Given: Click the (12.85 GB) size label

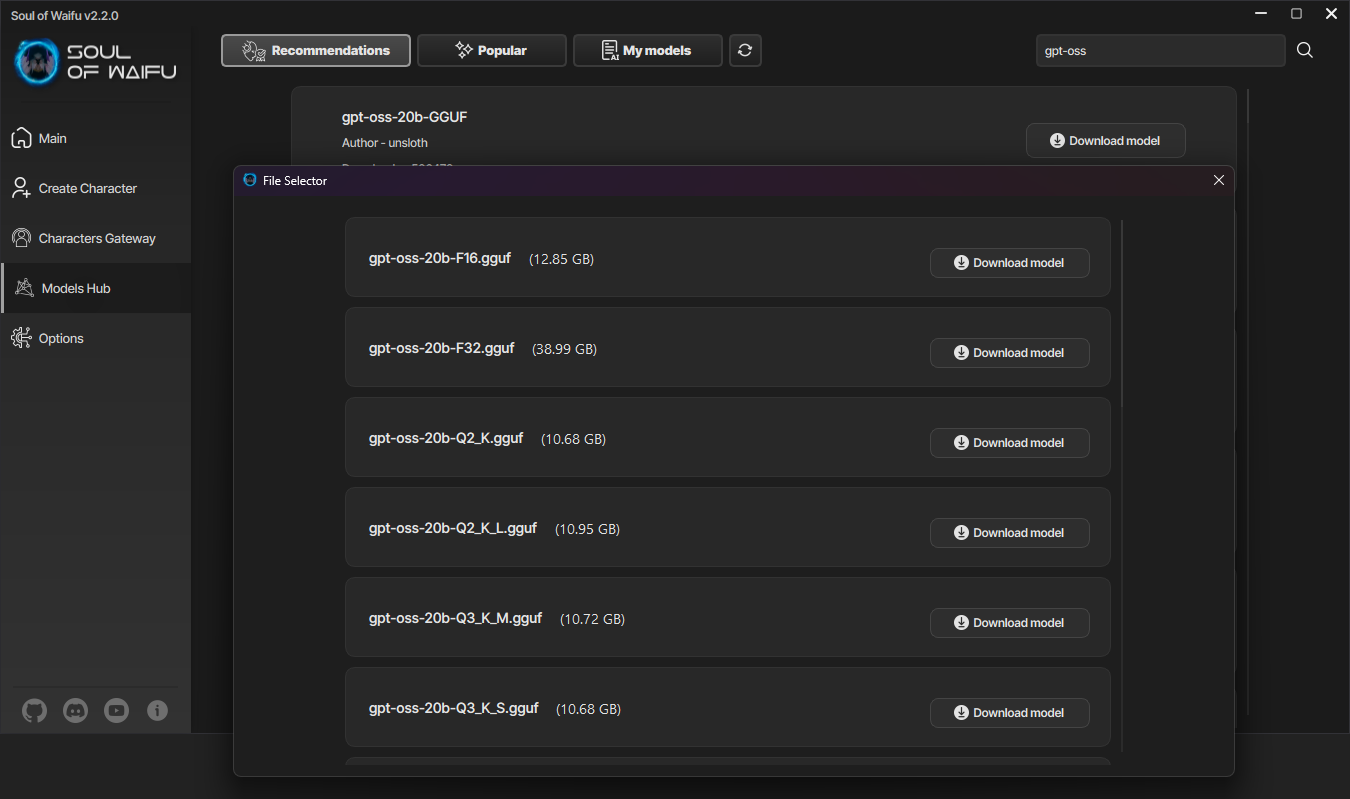Looking at the screenshot, I should coord(561,259).
